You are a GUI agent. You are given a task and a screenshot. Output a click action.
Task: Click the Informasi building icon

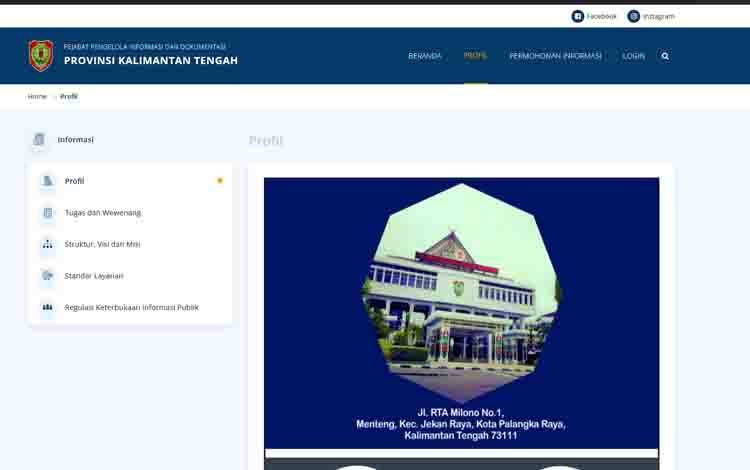click(x=39, y=140)
